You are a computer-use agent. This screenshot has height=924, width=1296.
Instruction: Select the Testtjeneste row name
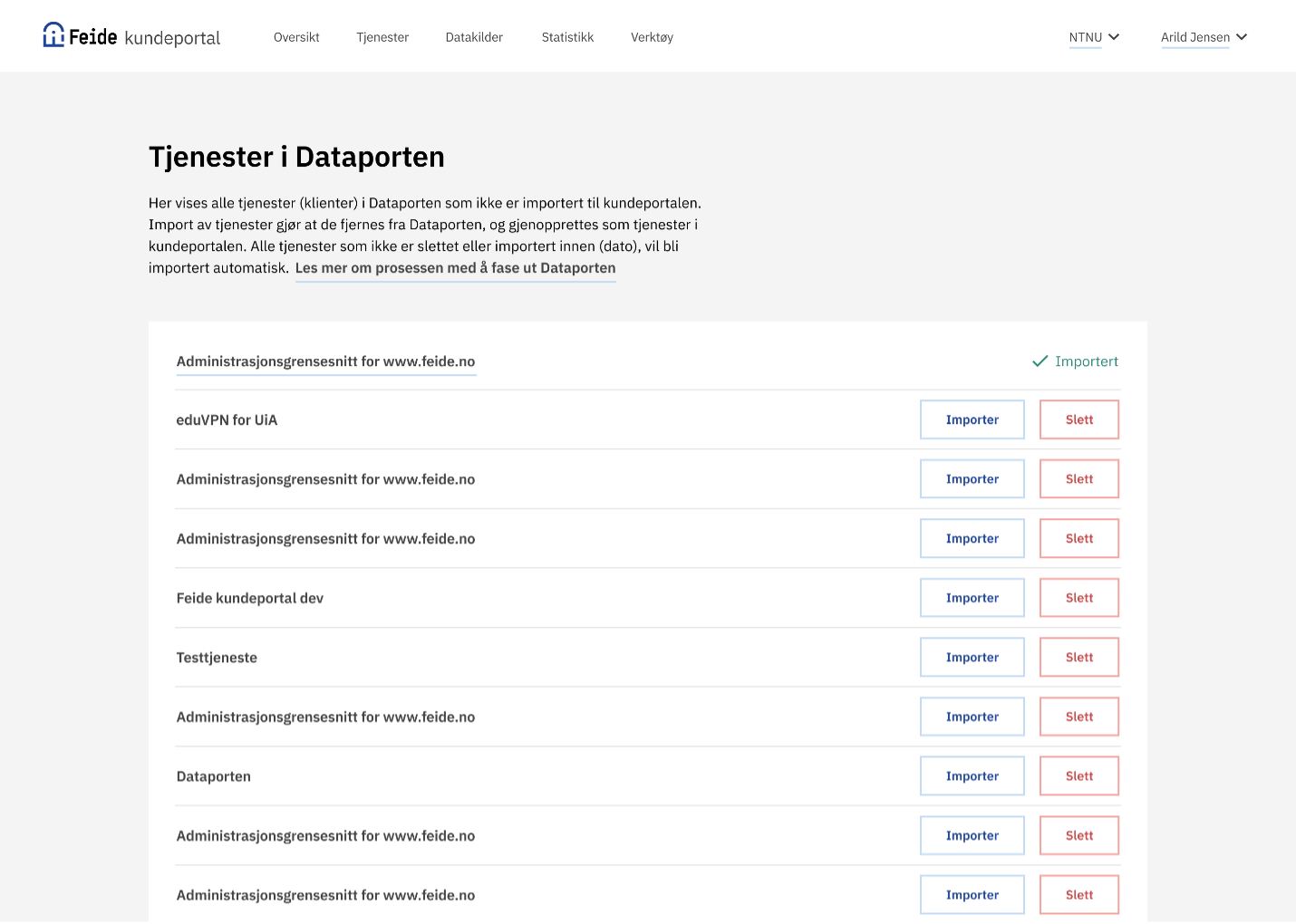pos(217,658)
